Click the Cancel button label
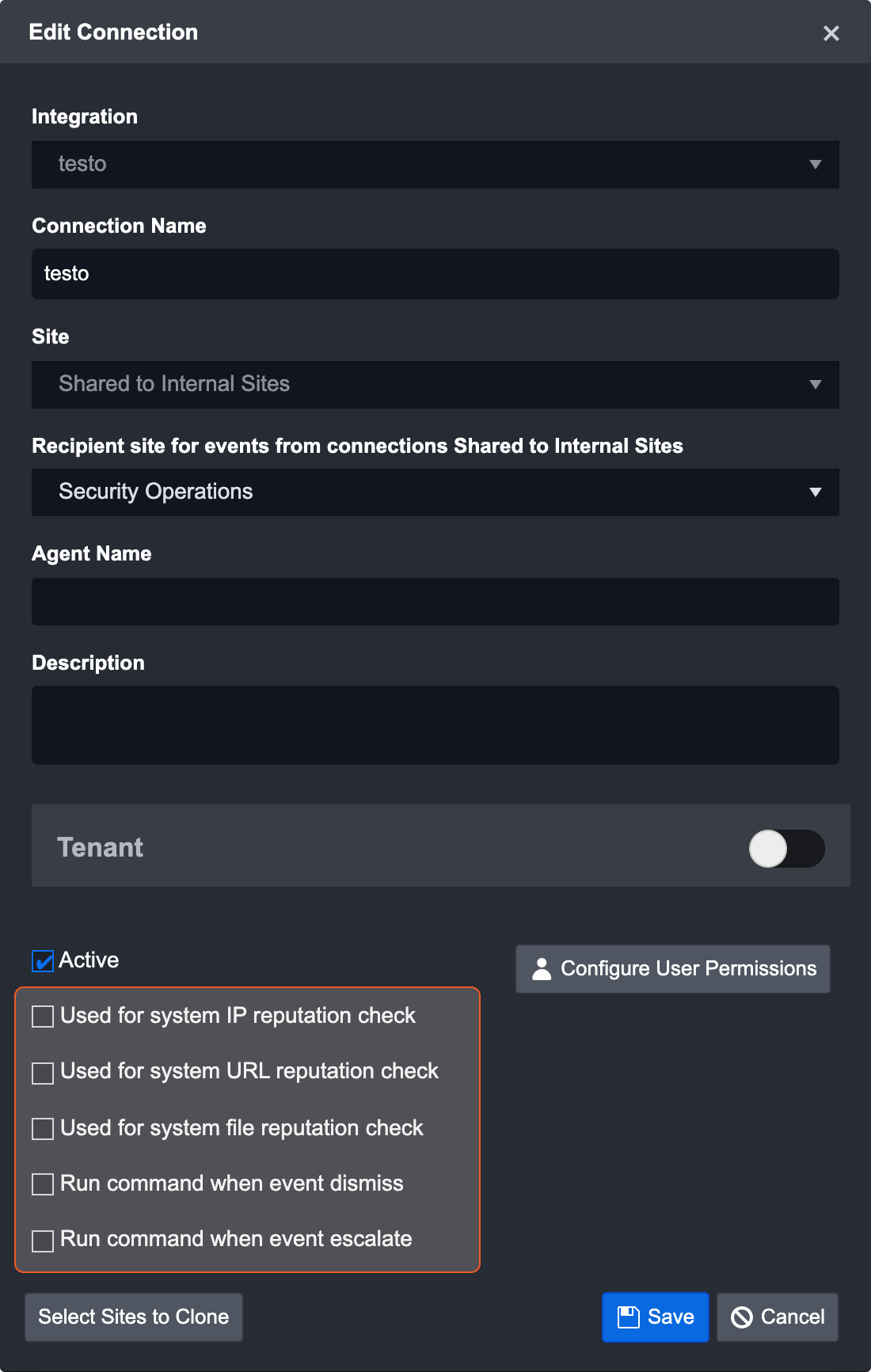871x1372 pixels. [792, 1317]
